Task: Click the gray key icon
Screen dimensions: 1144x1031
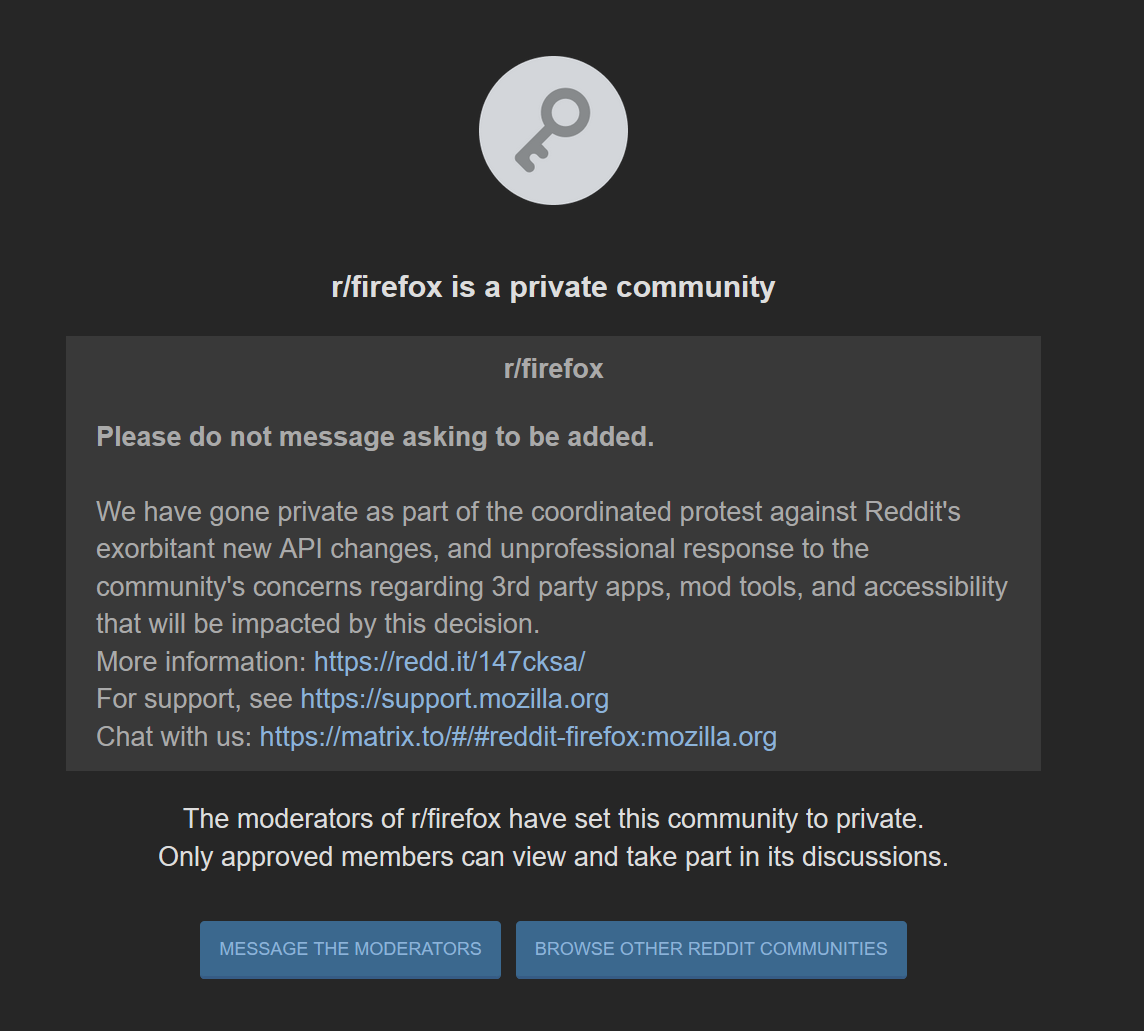Action: [552, 130]
